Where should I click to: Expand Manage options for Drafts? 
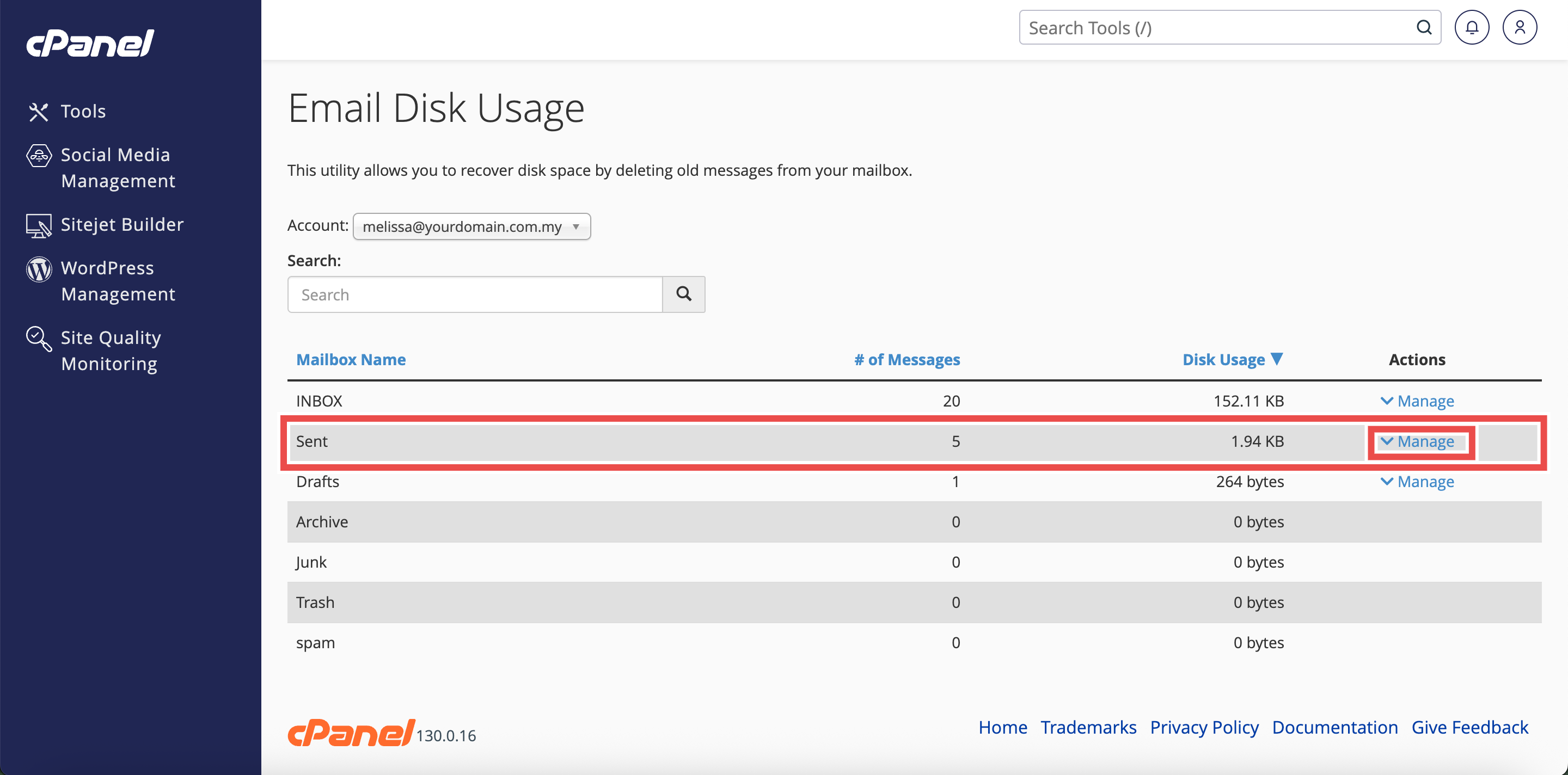tap(1417, 482)
